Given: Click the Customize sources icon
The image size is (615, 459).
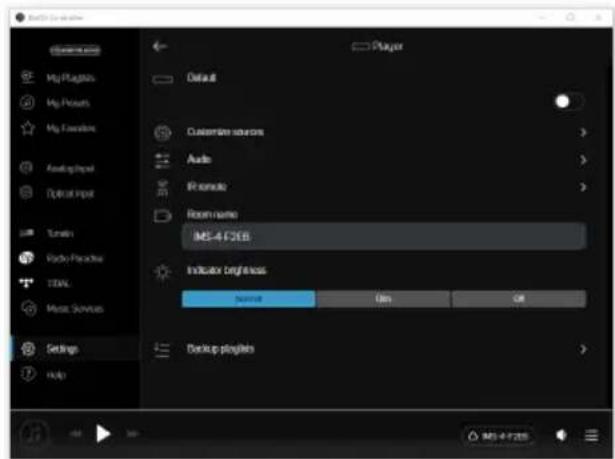Looking at the screenshot, I should click(x=162, y=133).
